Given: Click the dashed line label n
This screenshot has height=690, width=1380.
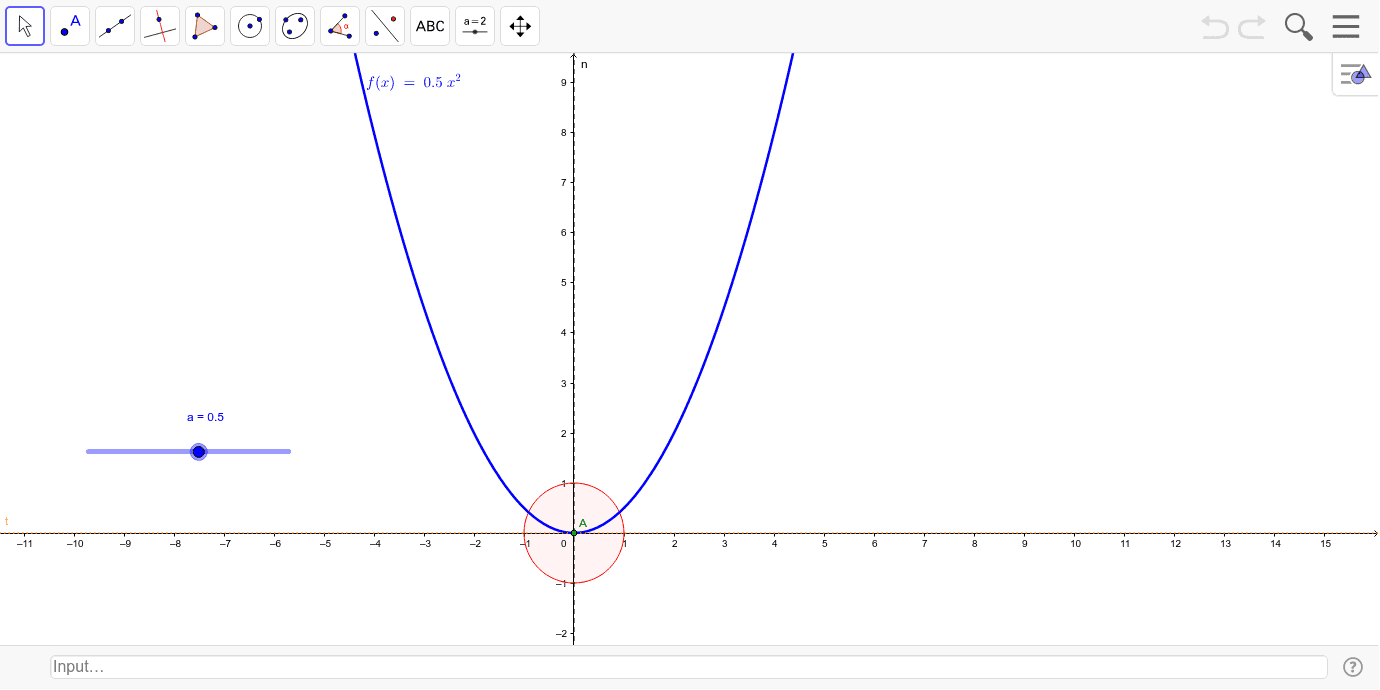Looking at the screenshot, I should (x=584, y=64).
